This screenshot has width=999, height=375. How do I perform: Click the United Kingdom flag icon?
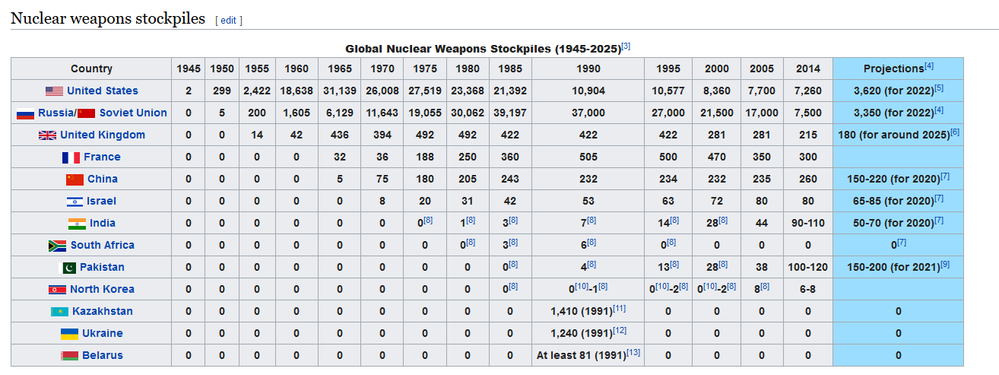pyautogui.click(x=48, y=135)
